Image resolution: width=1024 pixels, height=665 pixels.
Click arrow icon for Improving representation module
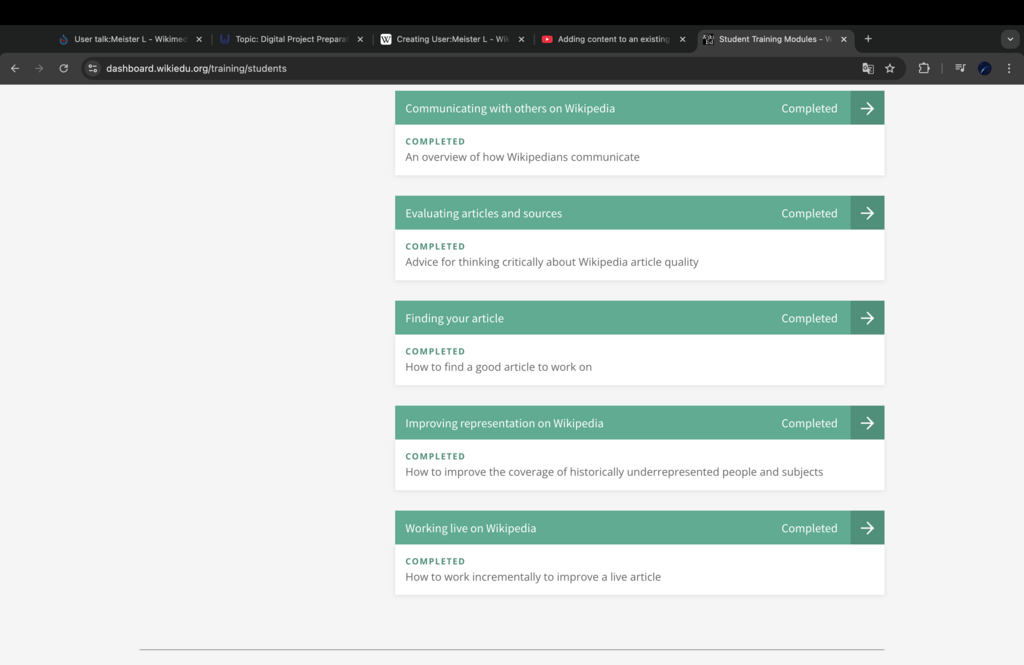(867, 423)
